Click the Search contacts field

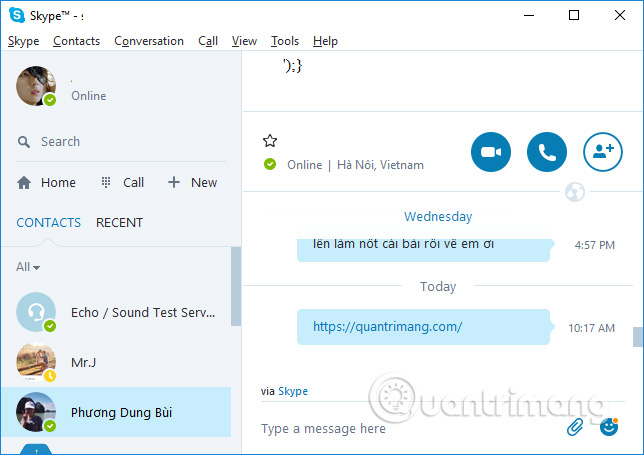pyautogui.click(x=121, y=142)
